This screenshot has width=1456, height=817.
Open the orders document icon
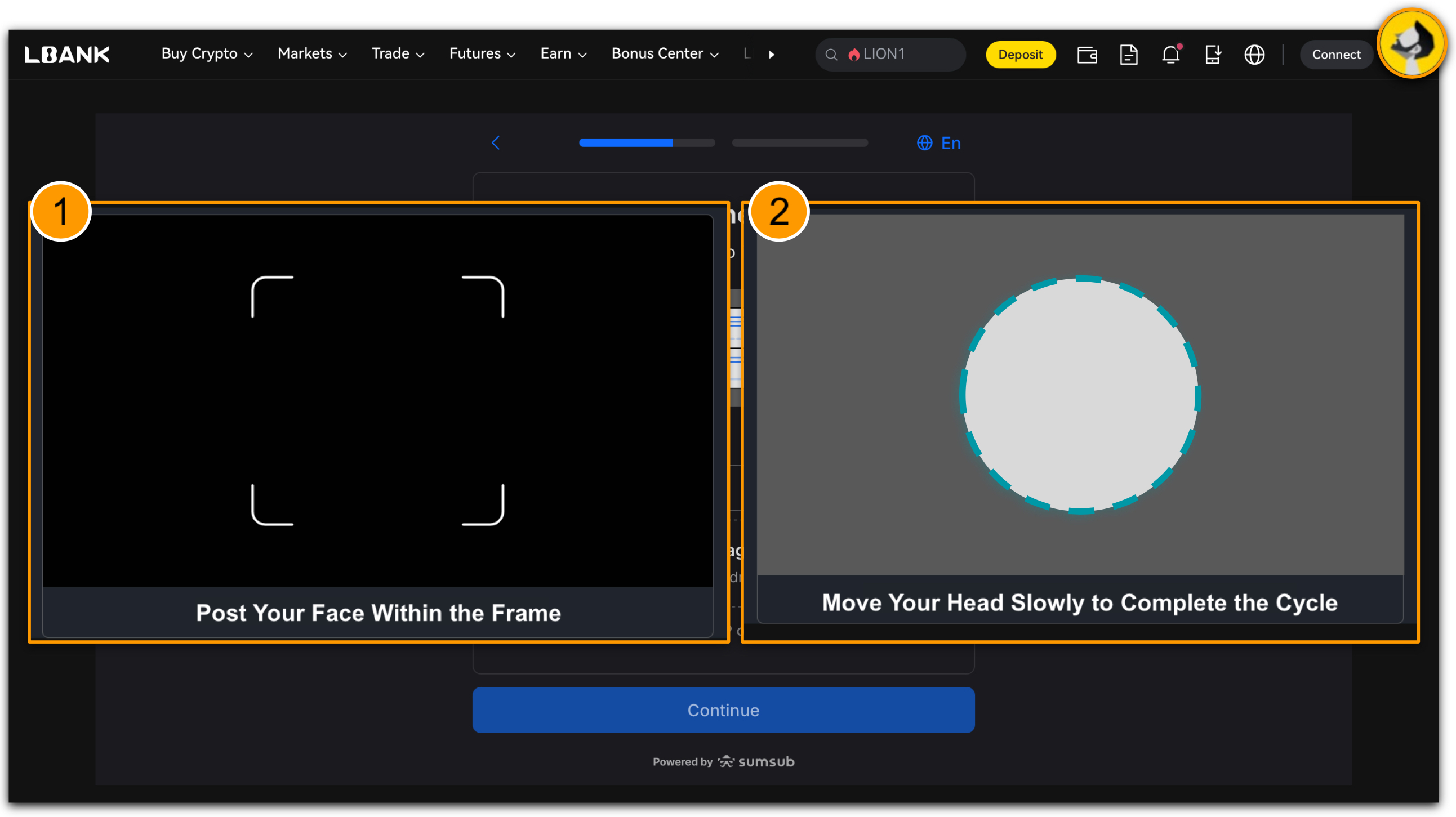1128,54
